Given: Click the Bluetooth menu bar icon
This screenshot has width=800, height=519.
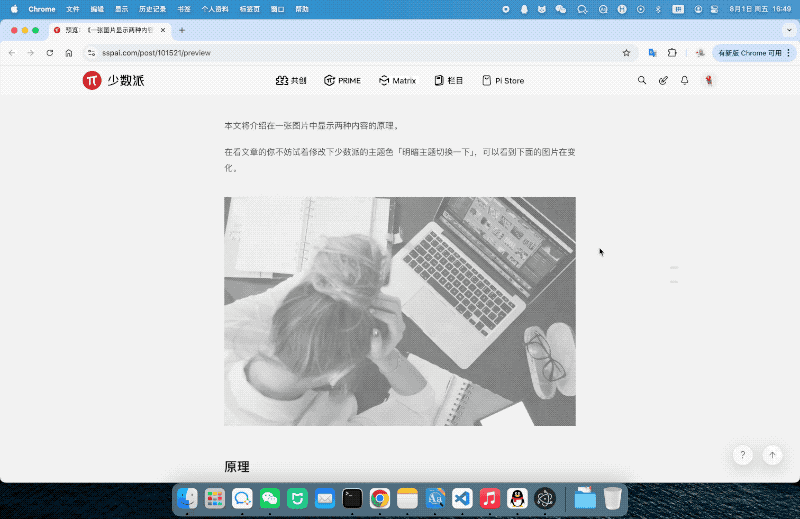Looking at the screenshot, I should tap(658, 9).
